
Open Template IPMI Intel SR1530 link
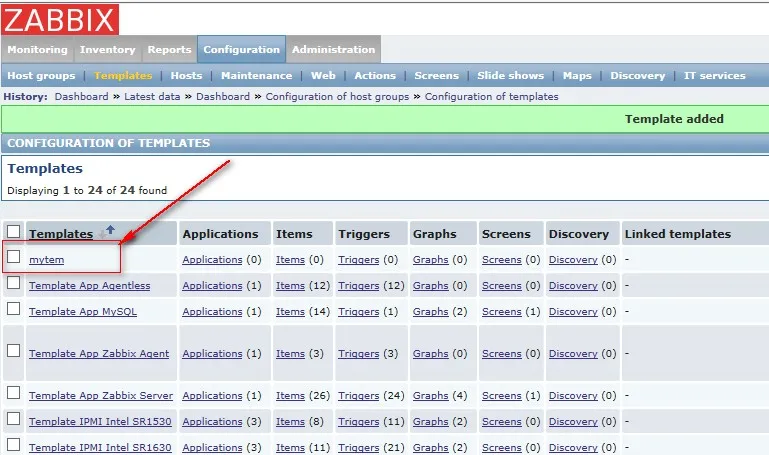101,422
